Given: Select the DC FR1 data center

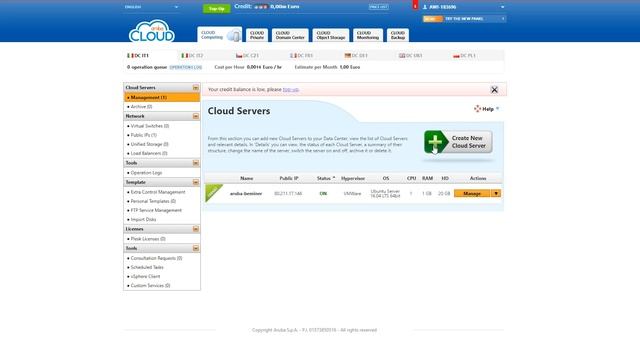Looking at the screenshot, I should [x=301, y=56].
